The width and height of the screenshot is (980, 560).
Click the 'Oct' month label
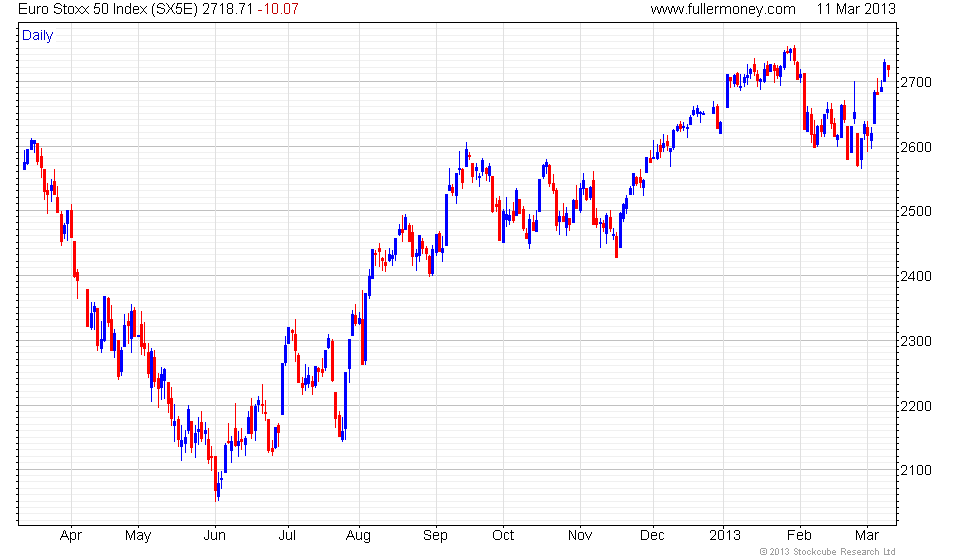[x=502, y=536]
